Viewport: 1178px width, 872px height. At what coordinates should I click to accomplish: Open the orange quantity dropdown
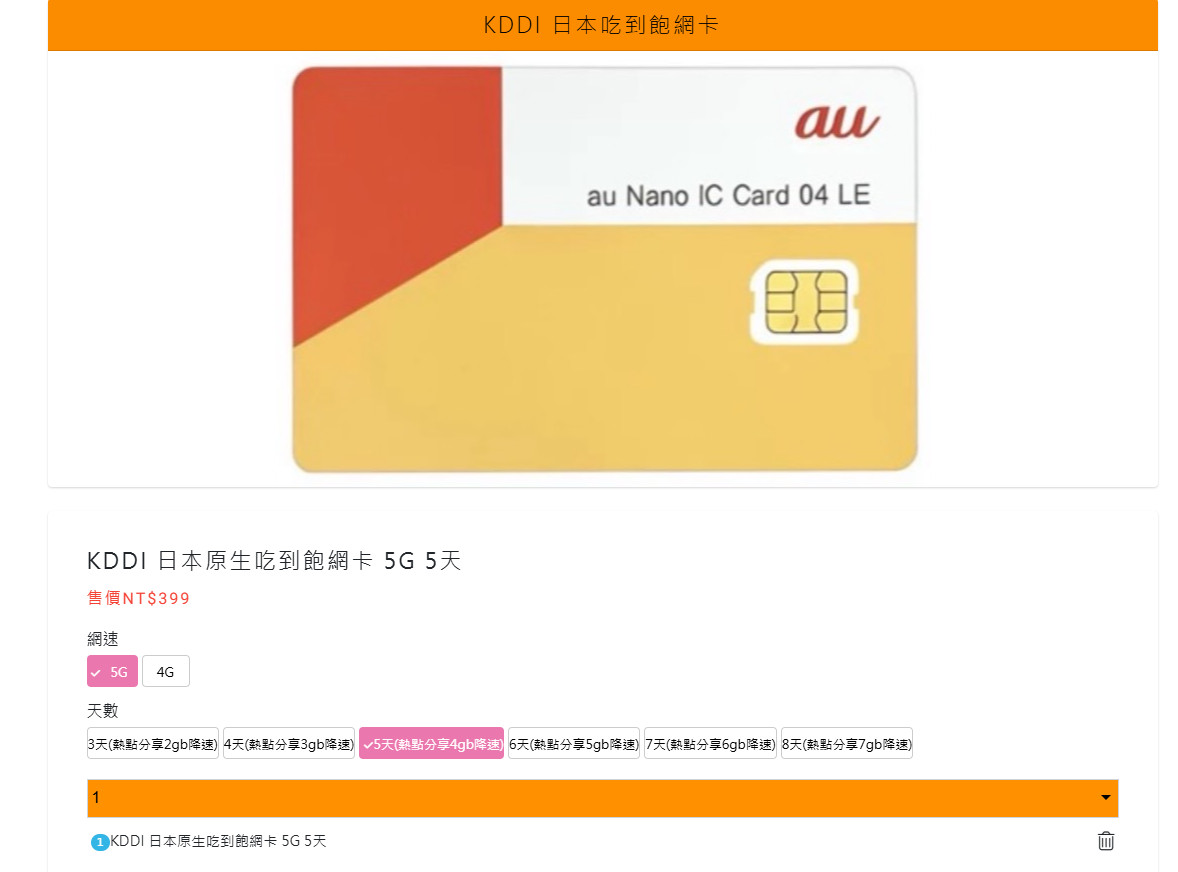point(603,798)
